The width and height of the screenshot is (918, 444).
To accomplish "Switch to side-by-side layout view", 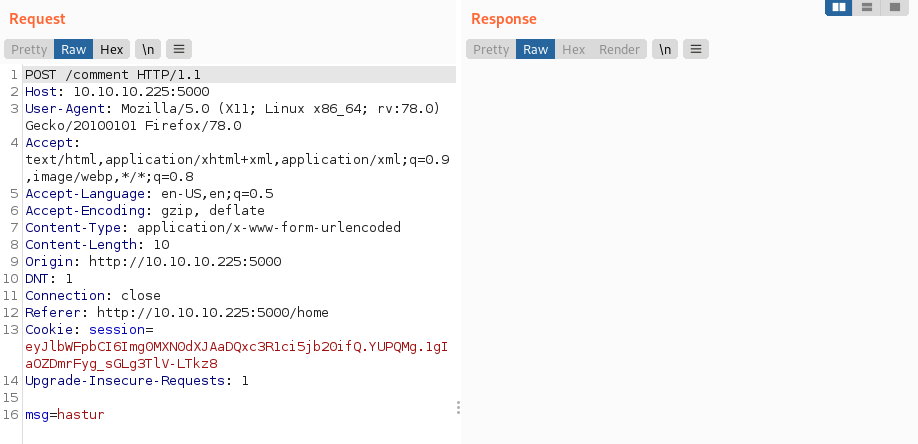I will click(839, 7).
